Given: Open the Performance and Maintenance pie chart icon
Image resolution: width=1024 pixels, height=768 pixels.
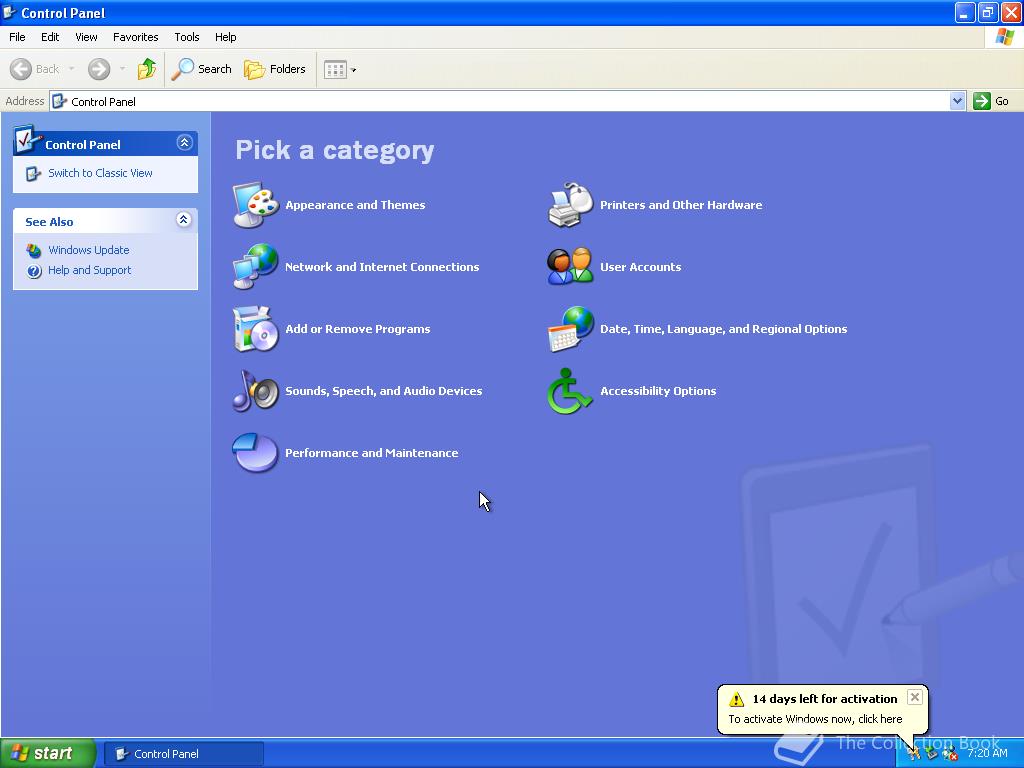Looking at the screenshot, I should 255,453.
